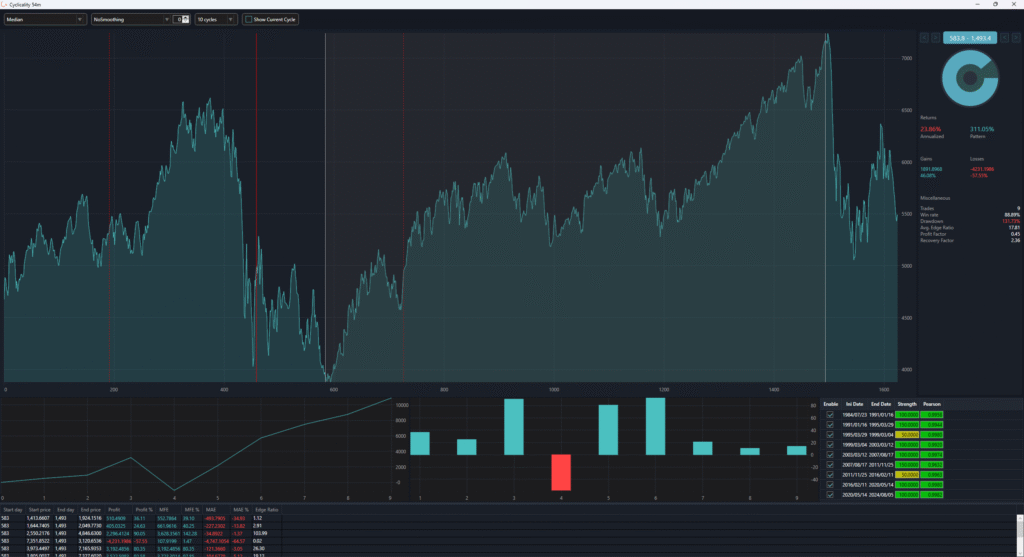The height and width of the screenshot is (557, 1024).
Task: Click the Strength column header
Action: pyautogui.click(x=907, y=403)
